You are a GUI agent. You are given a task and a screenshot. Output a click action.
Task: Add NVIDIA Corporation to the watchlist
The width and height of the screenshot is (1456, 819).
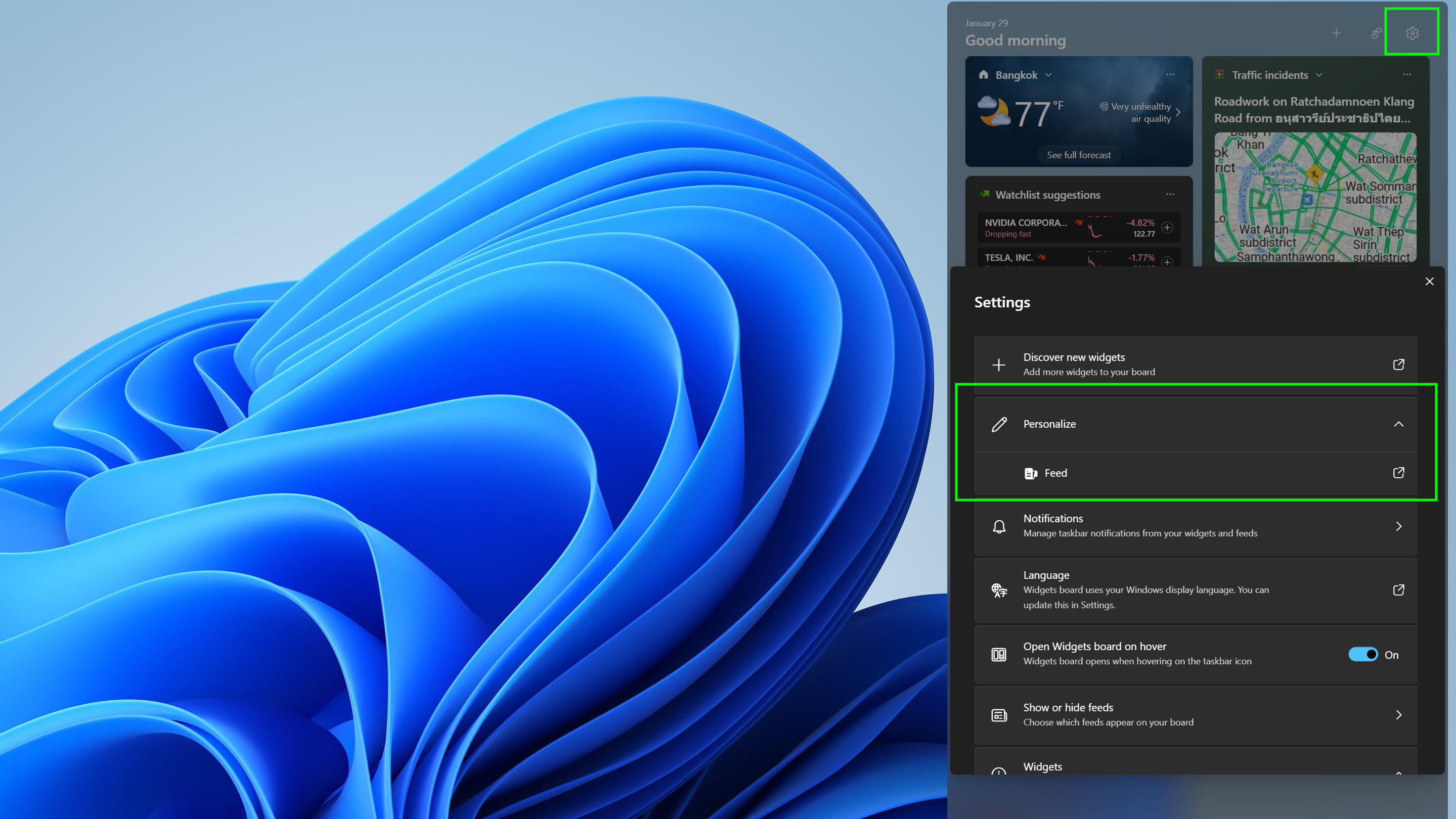coord(1167,227)
